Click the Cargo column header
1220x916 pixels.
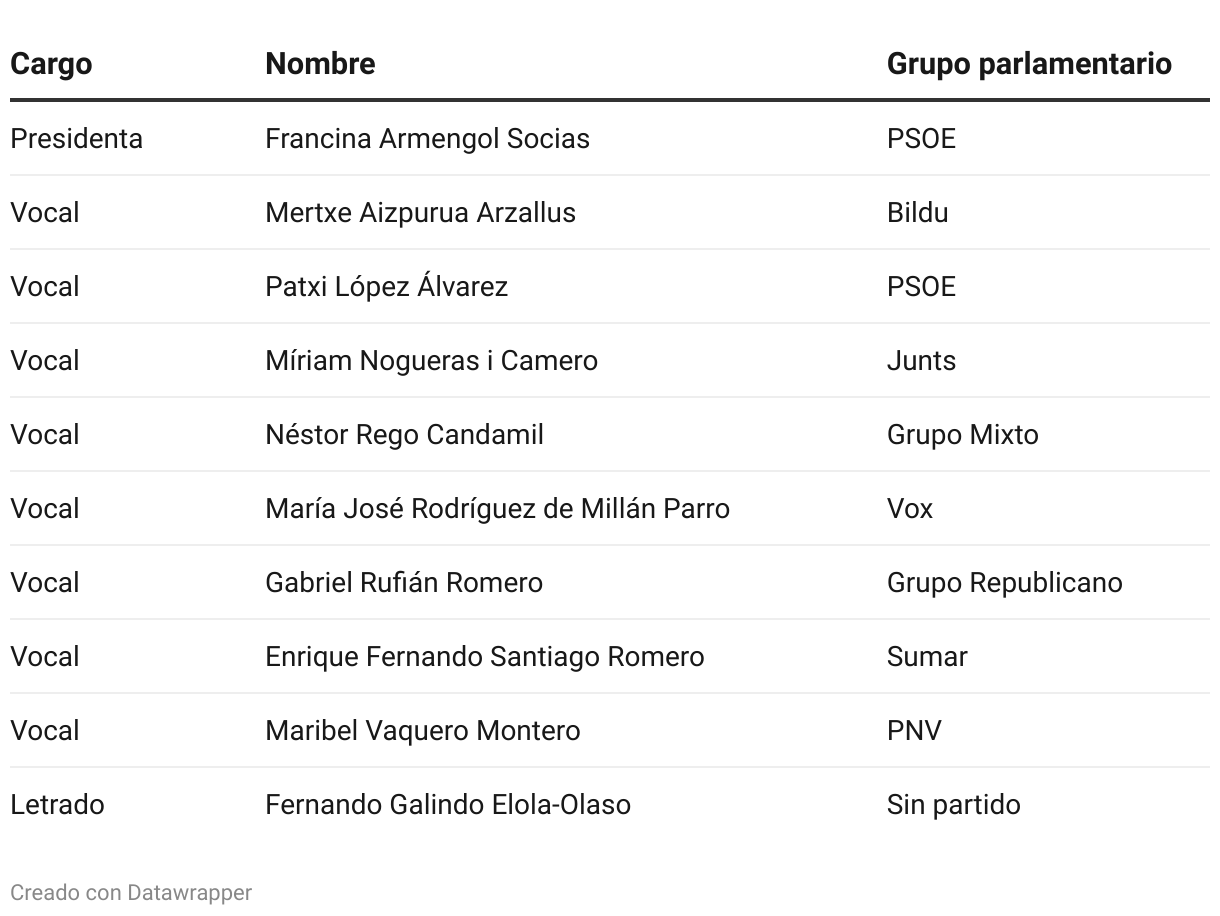coord(51,64)
